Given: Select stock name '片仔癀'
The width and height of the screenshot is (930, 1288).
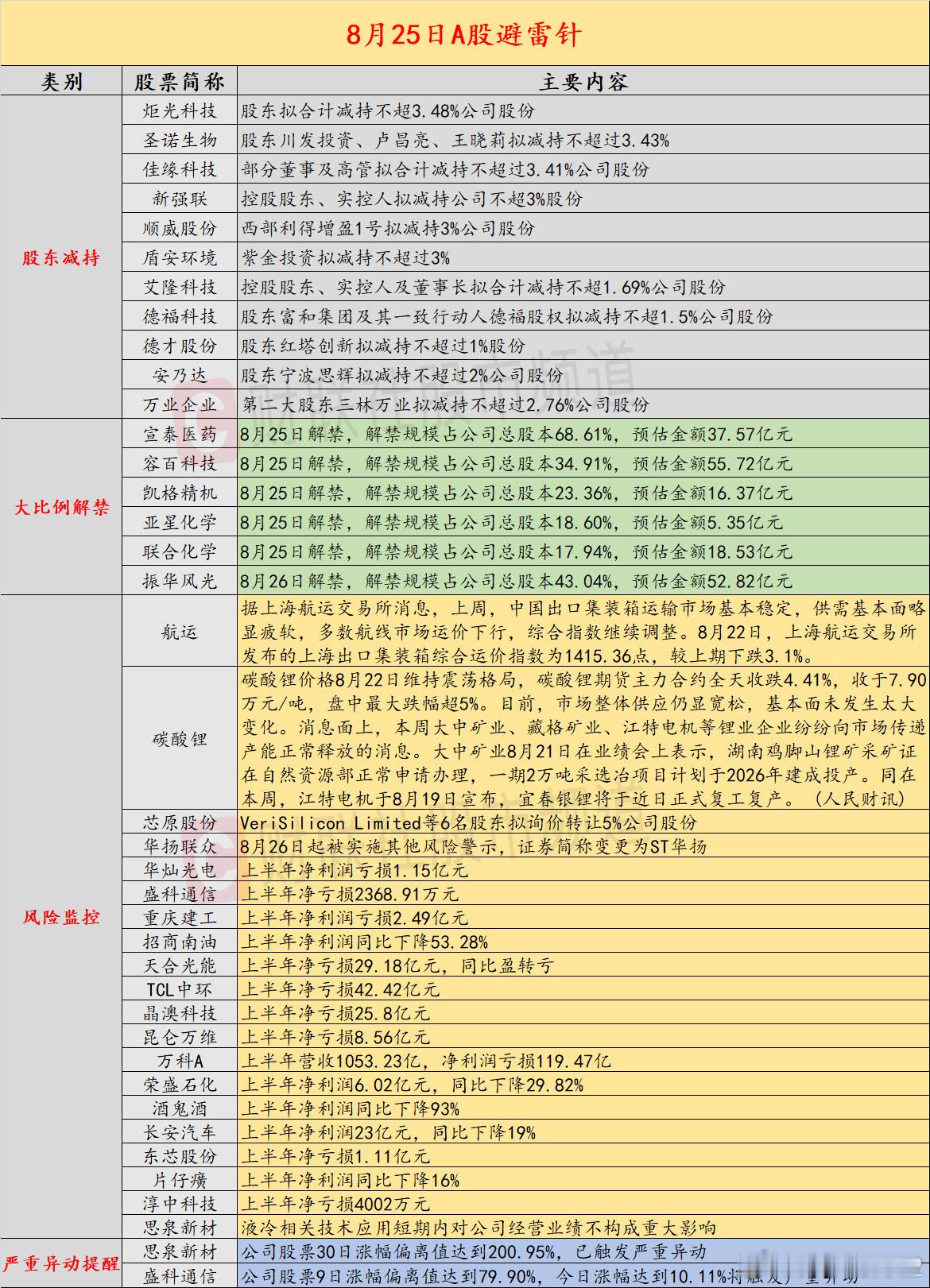Looking at the screenshot, I should click(x=180, y=1180).
